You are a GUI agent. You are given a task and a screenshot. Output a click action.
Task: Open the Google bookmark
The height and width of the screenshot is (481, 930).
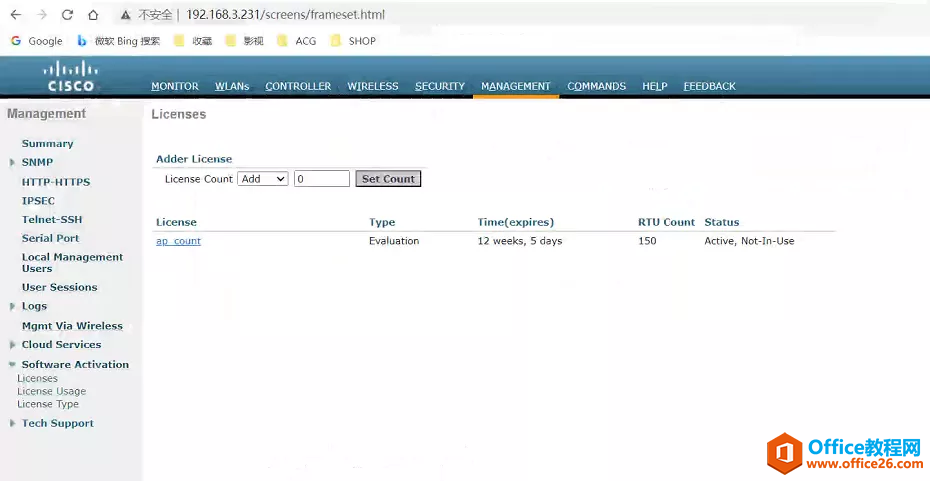(37, 41)
